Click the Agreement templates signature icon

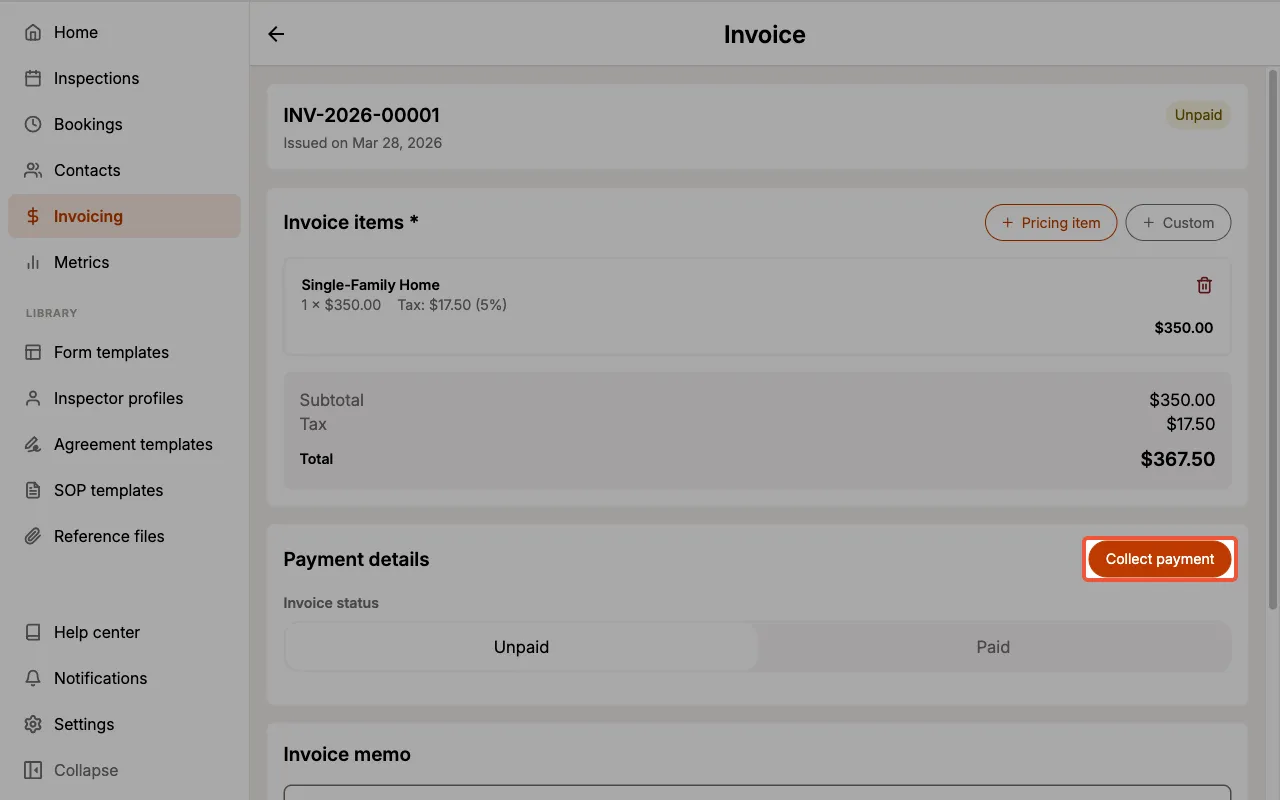33,444
